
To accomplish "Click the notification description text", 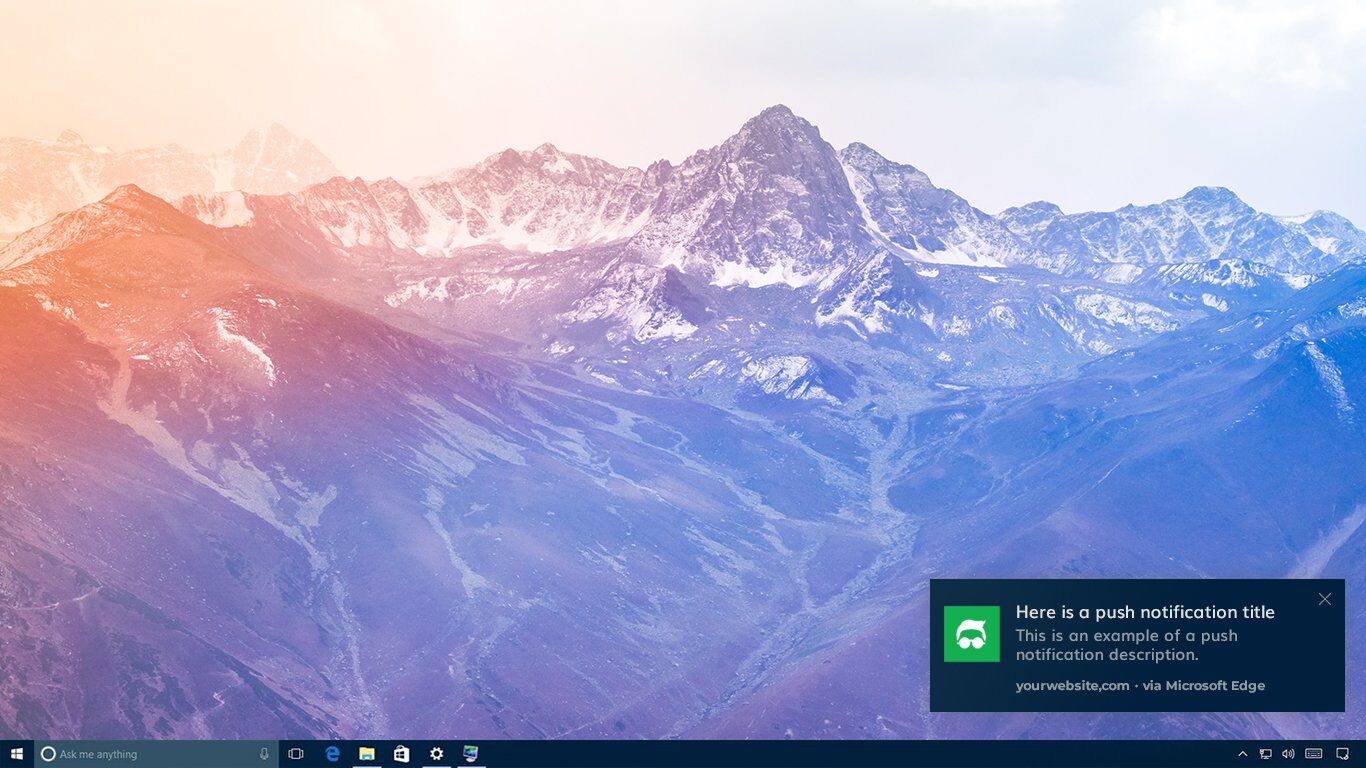I will coord(1126,645).
